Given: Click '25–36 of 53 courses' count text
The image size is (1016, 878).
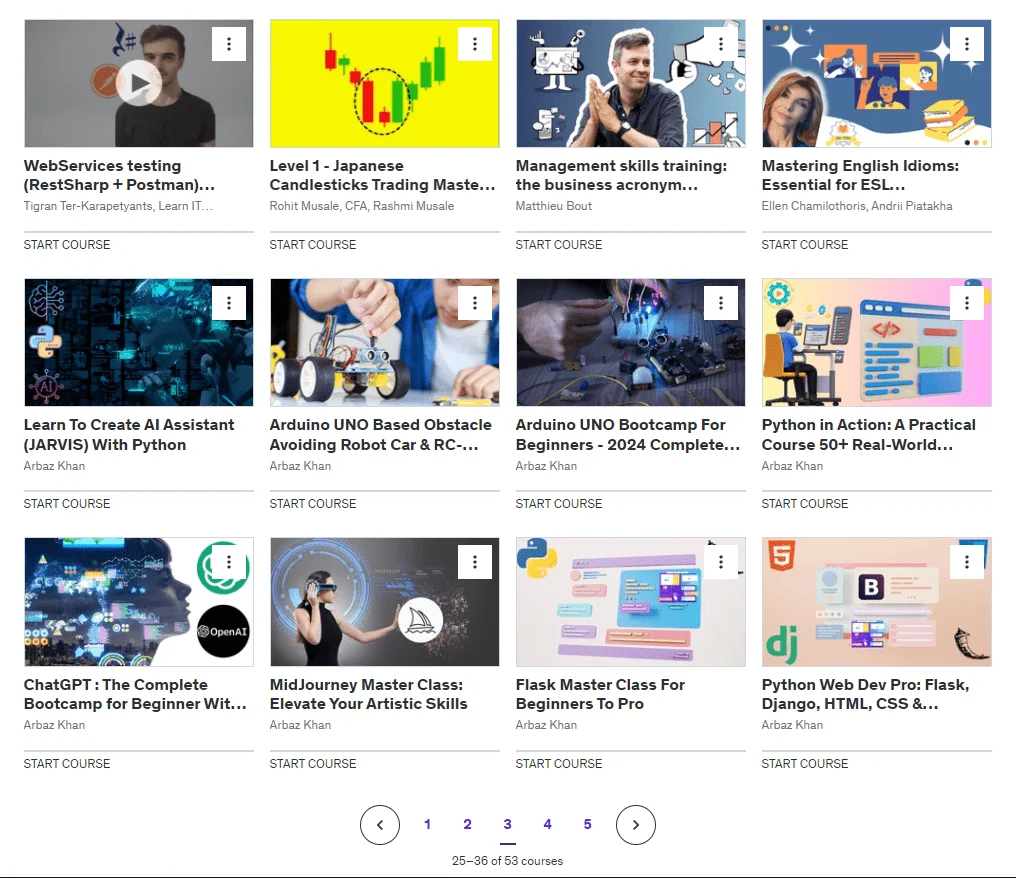Looking at the screenshot, I should point(507,861).
